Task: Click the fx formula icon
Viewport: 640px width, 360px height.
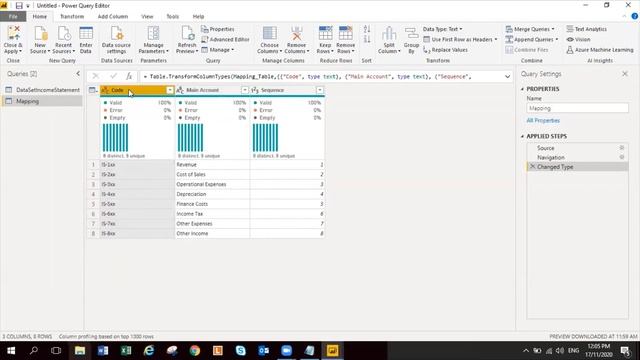Action: (129, 76)
